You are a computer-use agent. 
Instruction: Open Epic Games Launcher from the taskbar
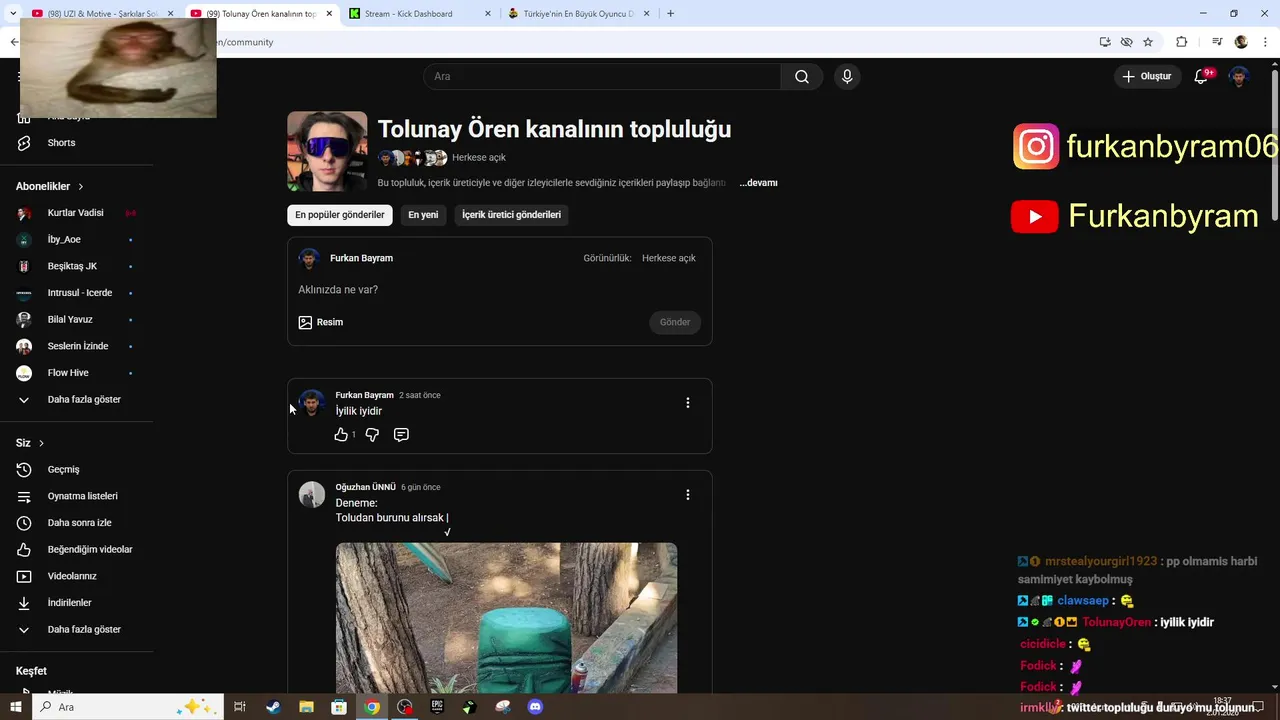tap(437, 707)
